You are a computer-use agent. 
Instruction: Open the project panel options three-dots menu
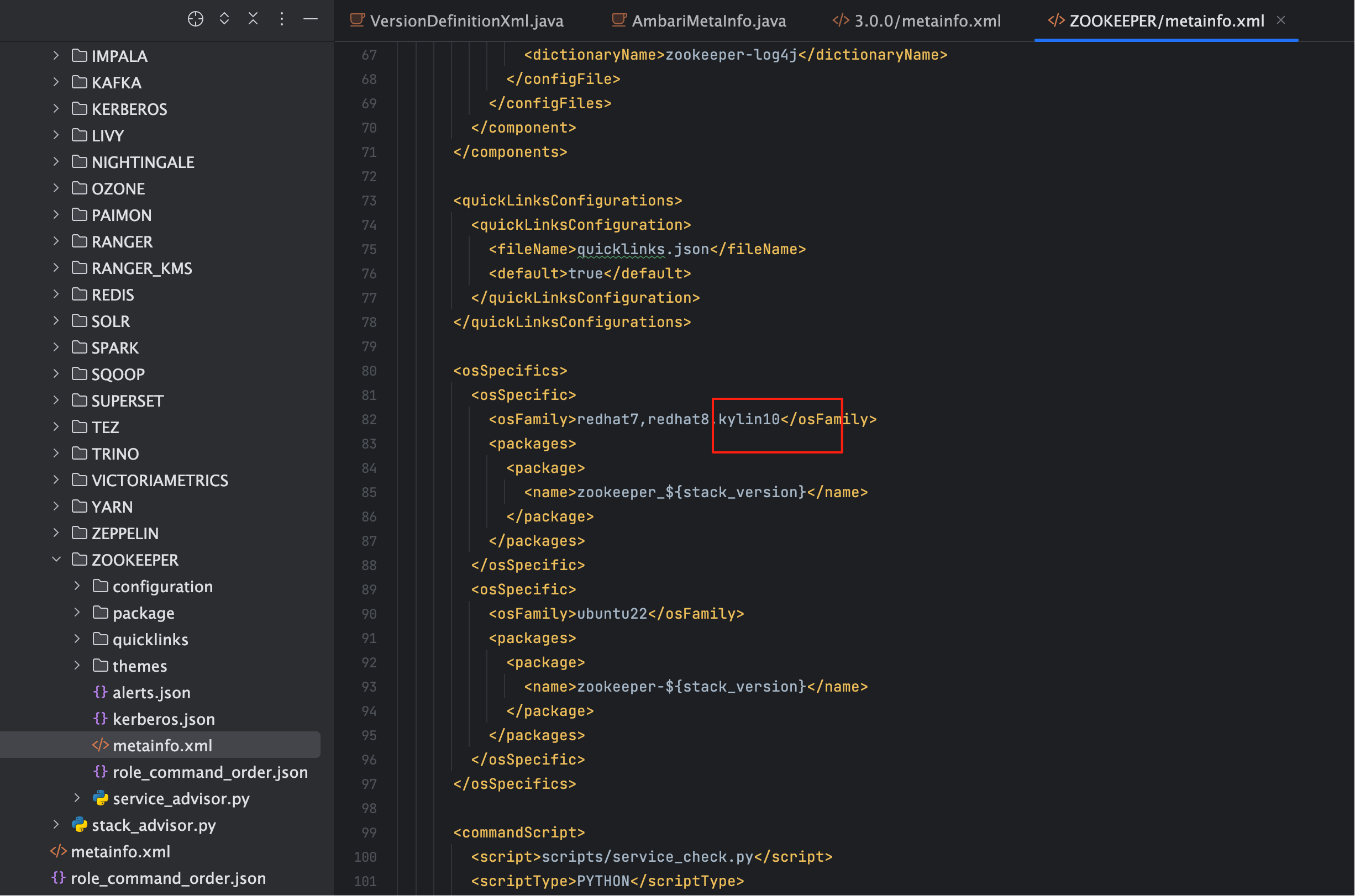tap(282, 19)
